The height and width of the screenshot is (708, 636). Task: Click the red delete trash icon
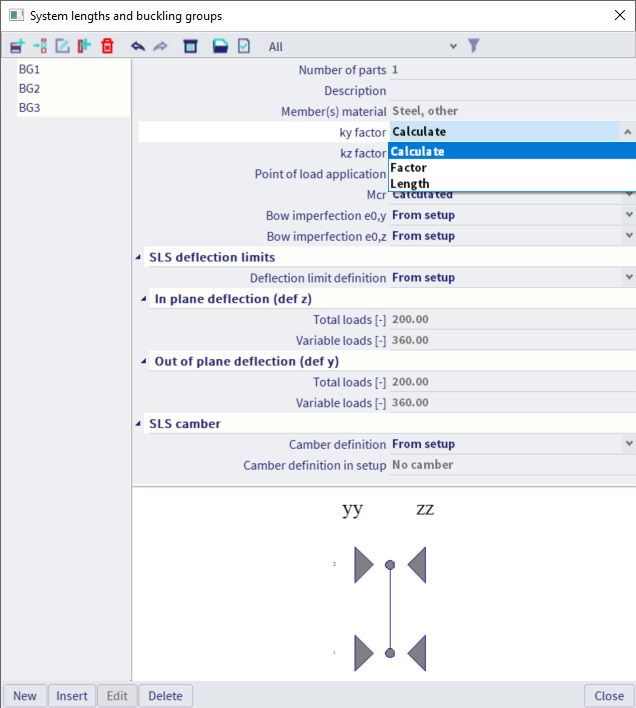pyautogui.click(x=107, y=46)
